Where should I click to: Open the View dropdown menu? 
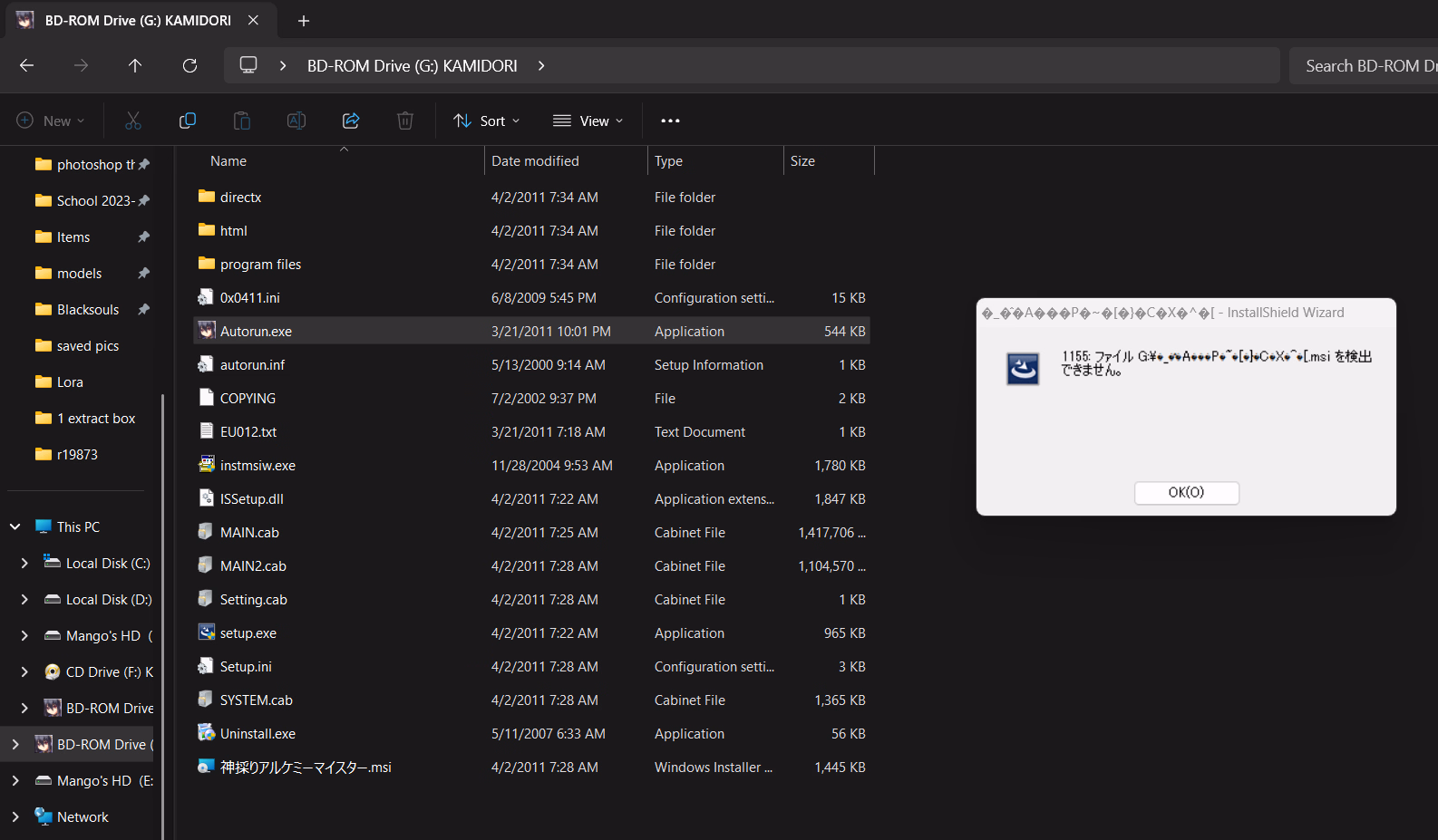click(588, 121)
